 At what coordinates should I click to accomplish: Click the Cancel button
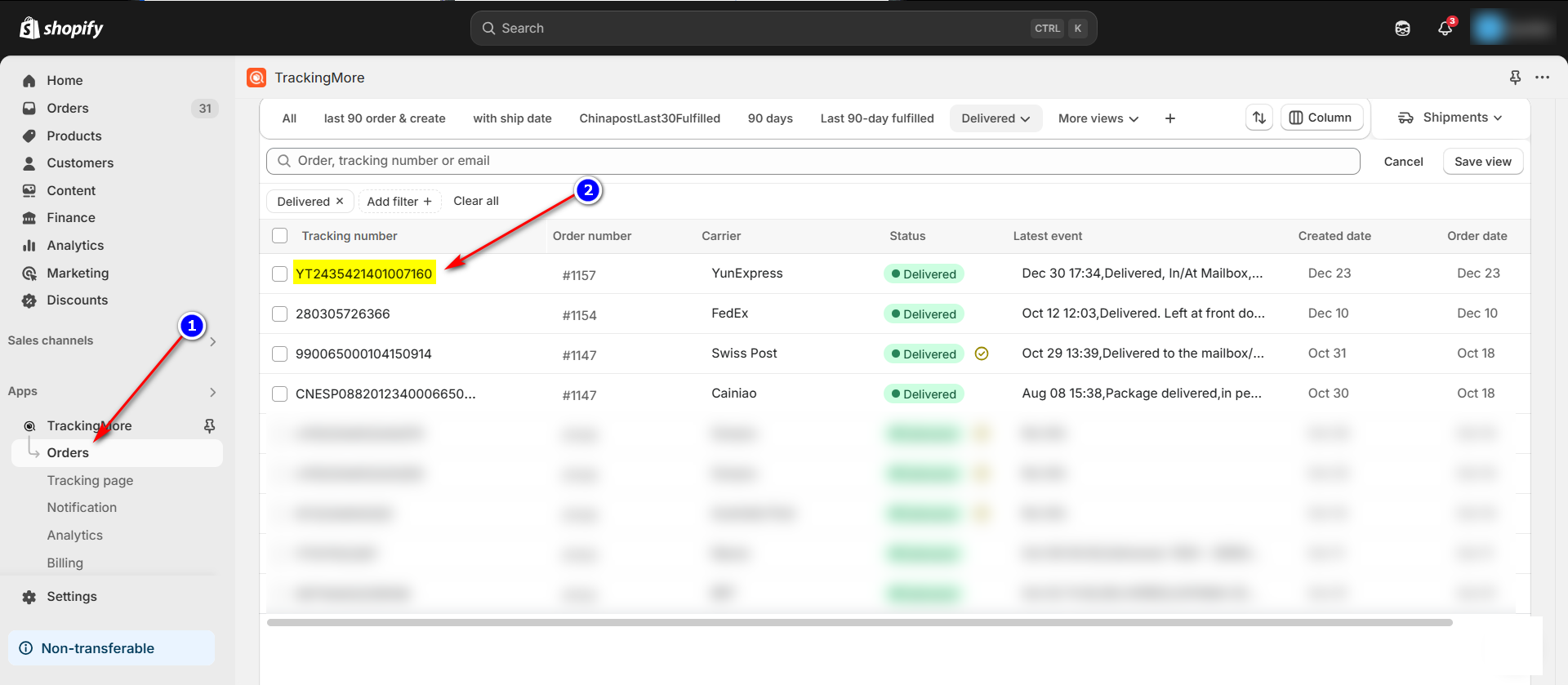pyautogui.click(x=1403, y=162)
